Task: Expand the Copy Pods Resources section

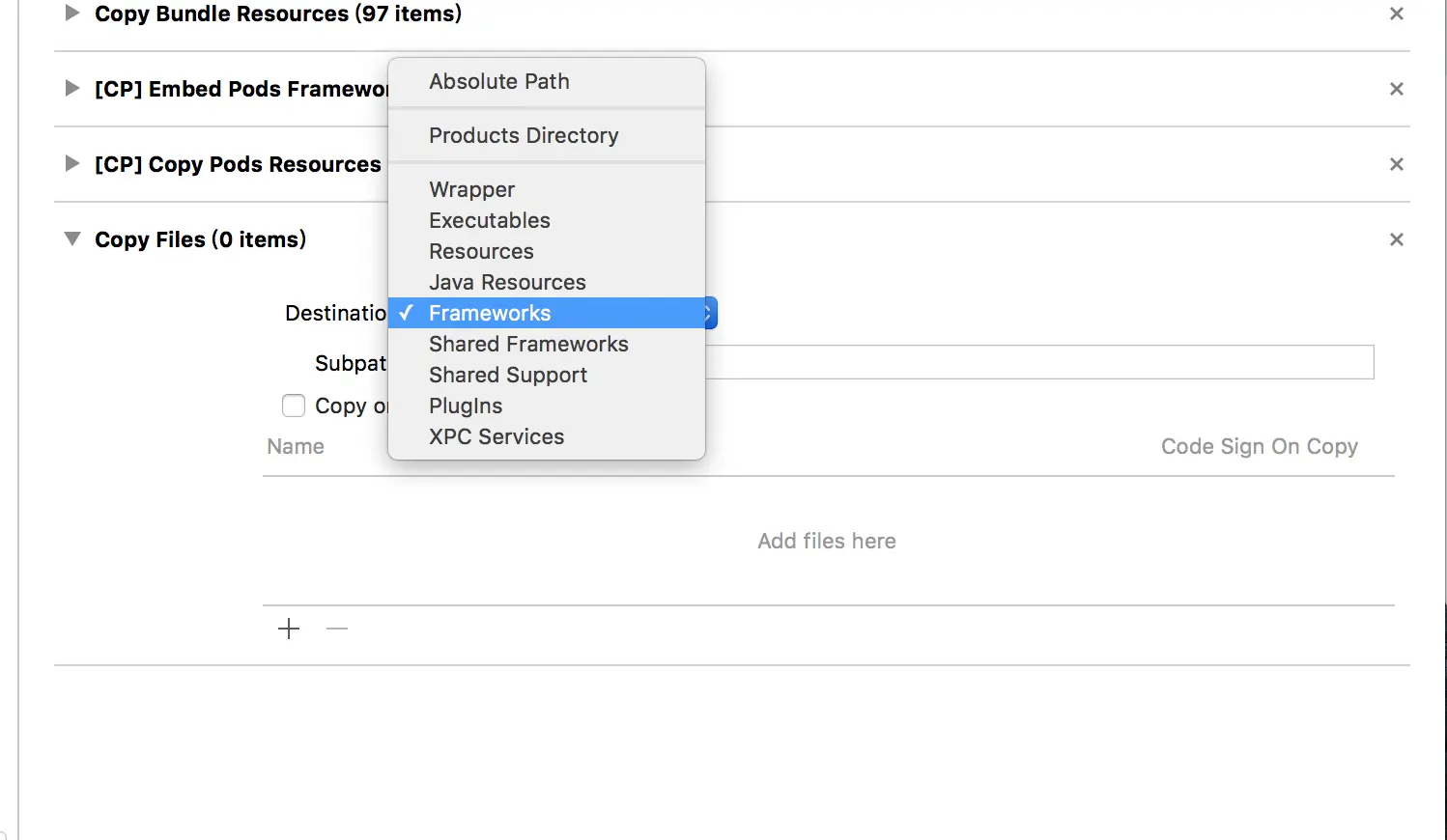Action: pyautogui.click(x=72, y=164)
